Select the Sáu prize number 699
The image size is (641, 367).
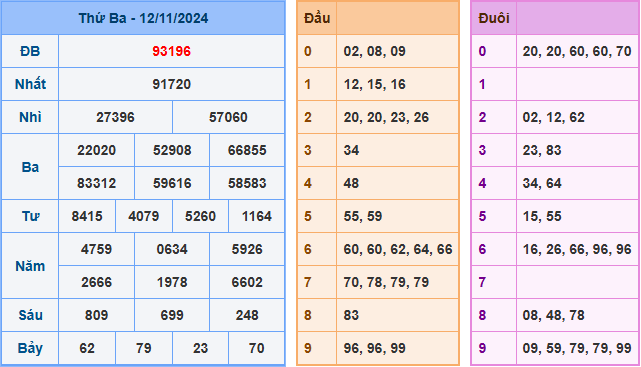(x=172, y=315)
